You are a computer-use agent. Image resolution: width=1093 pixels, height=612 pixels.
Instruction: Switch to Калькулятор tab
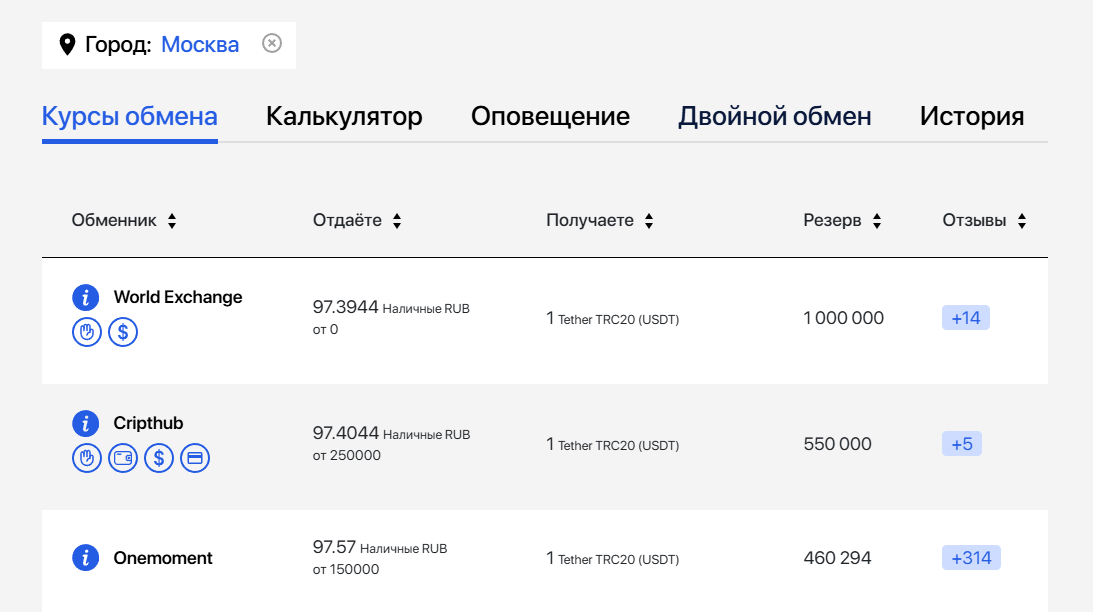pos(344,116)
